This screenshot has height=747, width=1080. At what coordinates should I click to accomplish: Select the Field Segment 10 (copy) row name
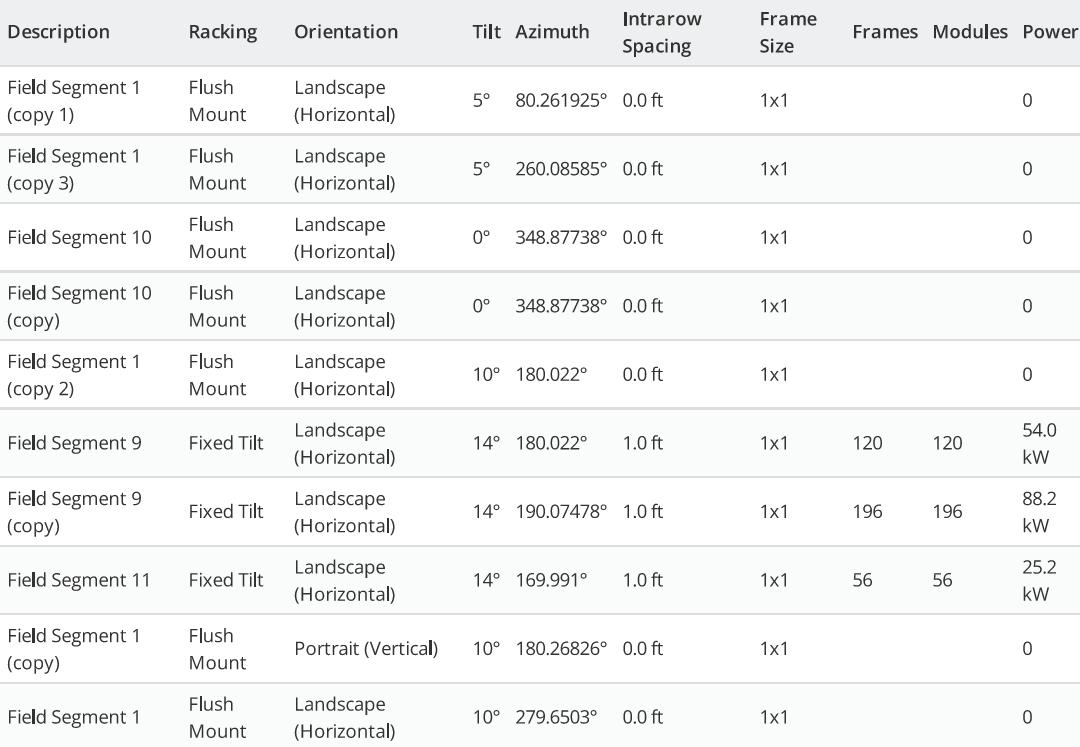[79, 306]
